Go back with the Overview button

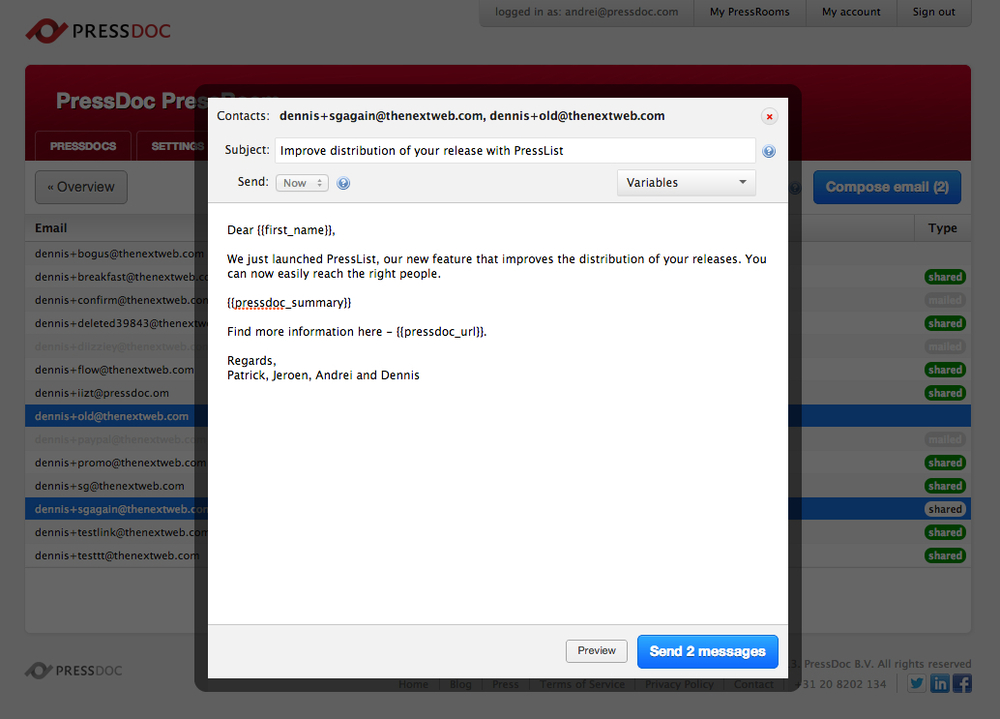pyautogui.click(x=81, y=187)
